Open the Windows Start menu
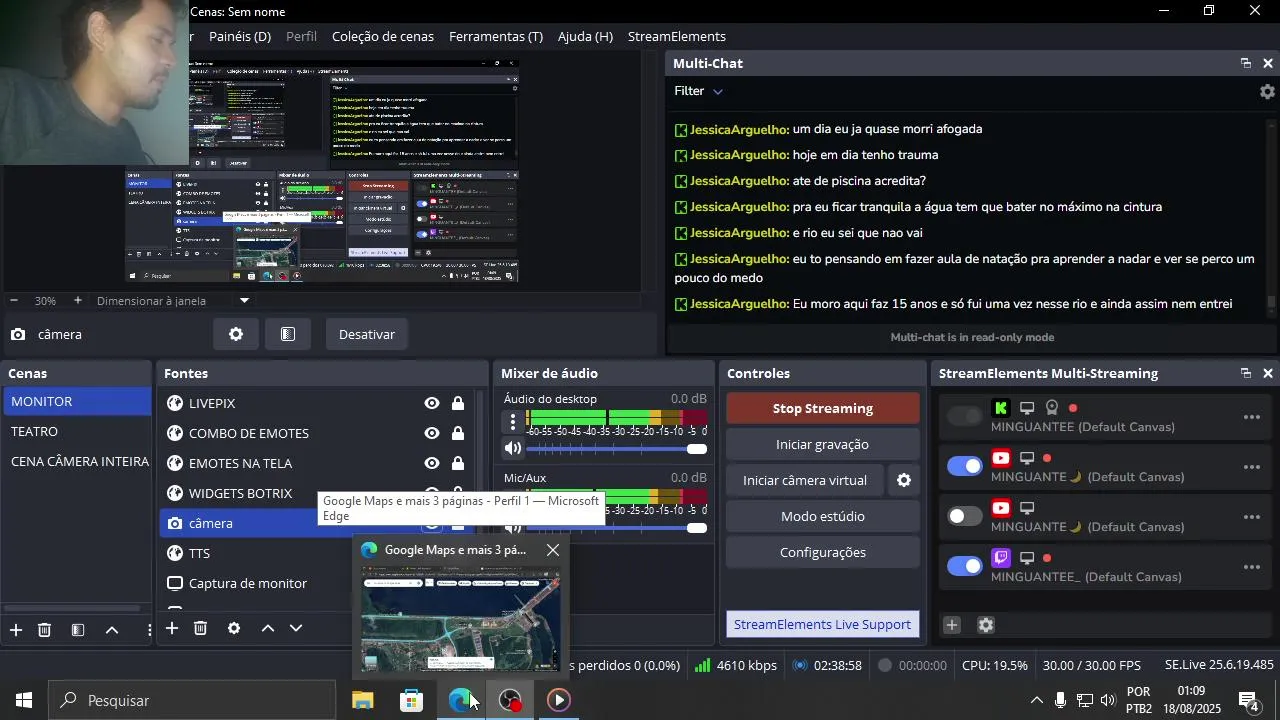The image size is (1280, 720). pos(24,700)
